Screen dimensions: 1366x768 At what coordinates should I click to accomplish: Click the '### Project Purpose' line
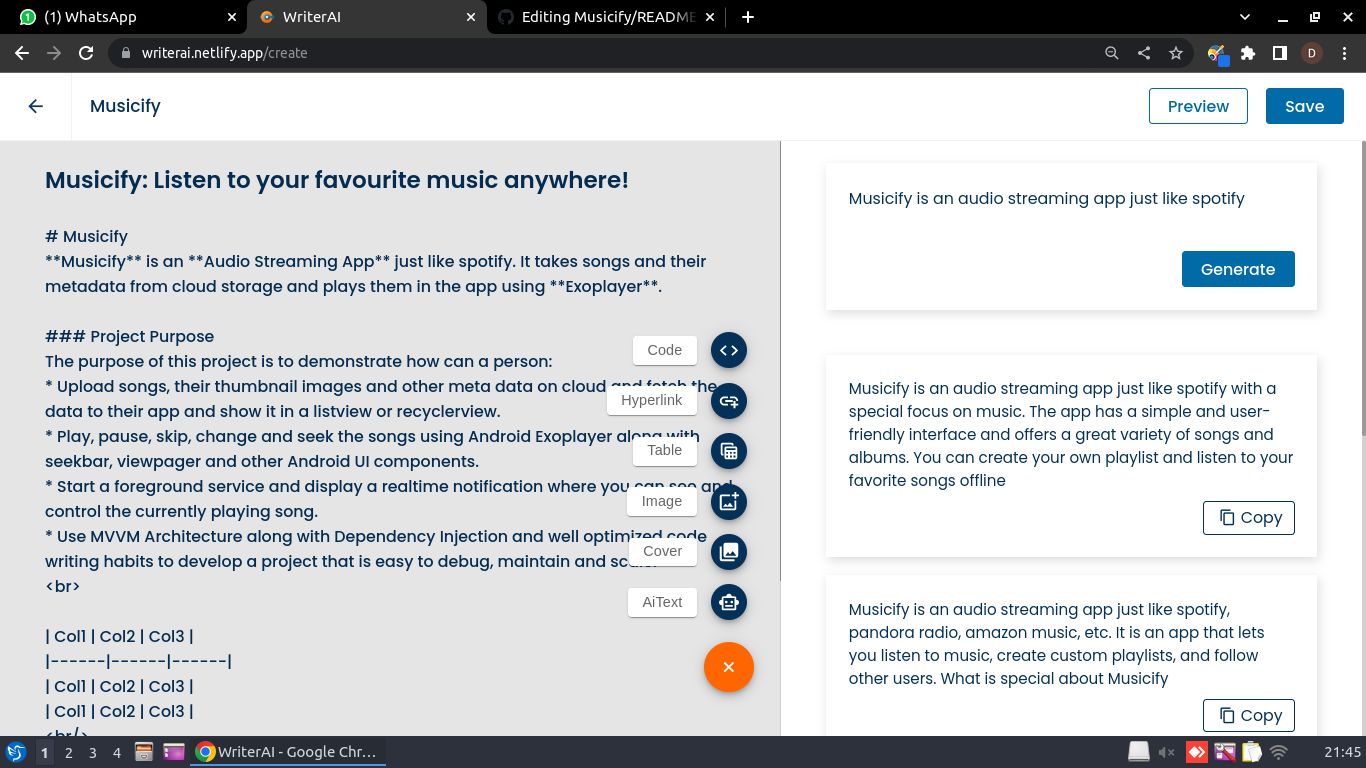pos(130,336)
